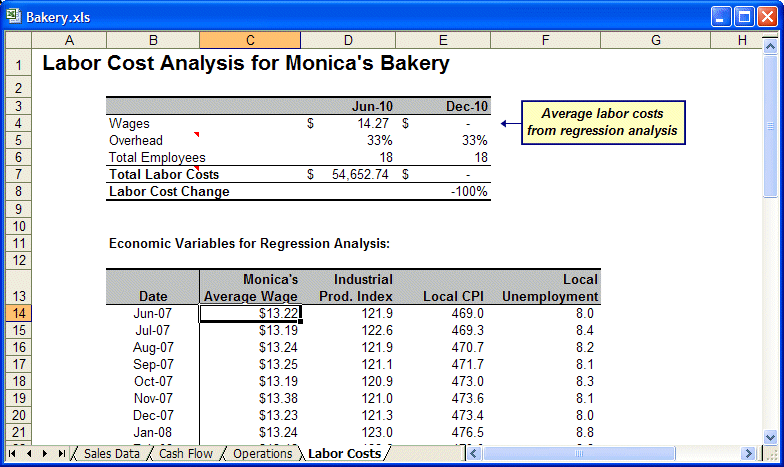Select the Total Labor Costs label
The height and width of the screenshot is (467, 784).
164,174
